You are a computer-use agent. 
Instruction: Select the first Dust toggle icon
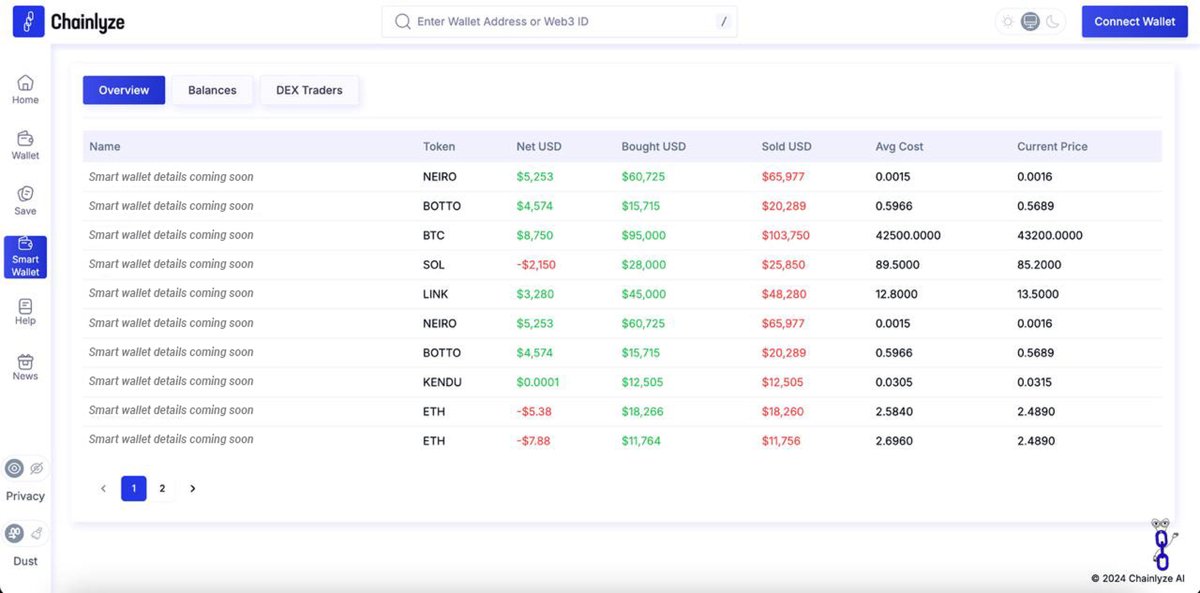(14, 533)
